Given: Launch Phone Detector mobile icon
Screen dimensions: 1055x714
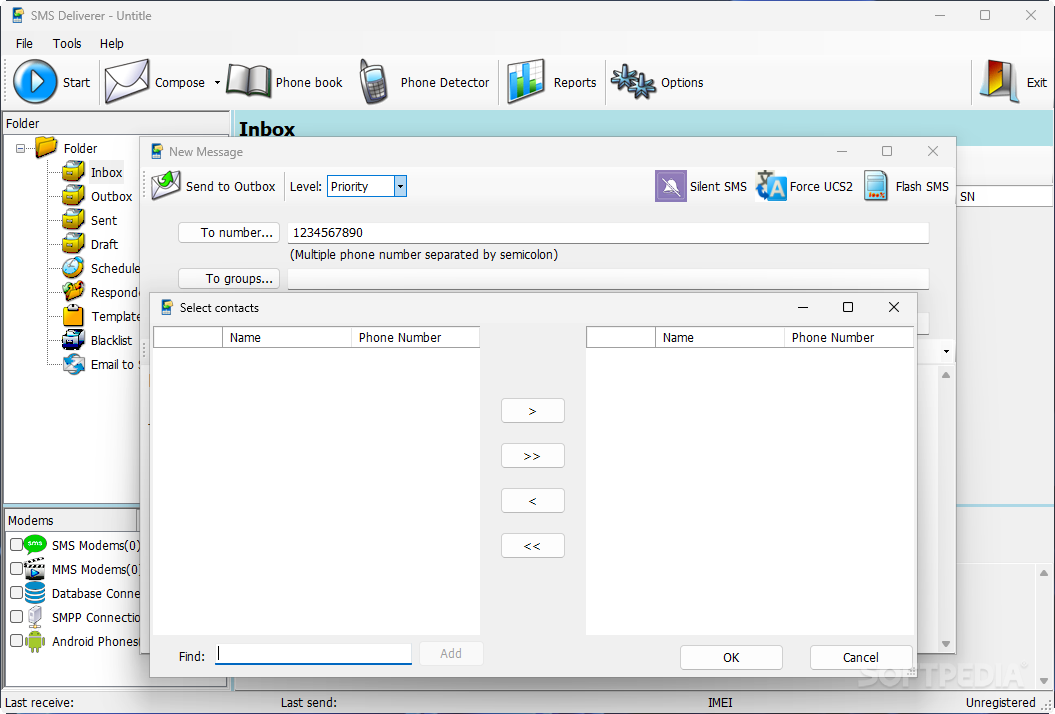Looking at the screenshot, I should (x=373, y=81).
